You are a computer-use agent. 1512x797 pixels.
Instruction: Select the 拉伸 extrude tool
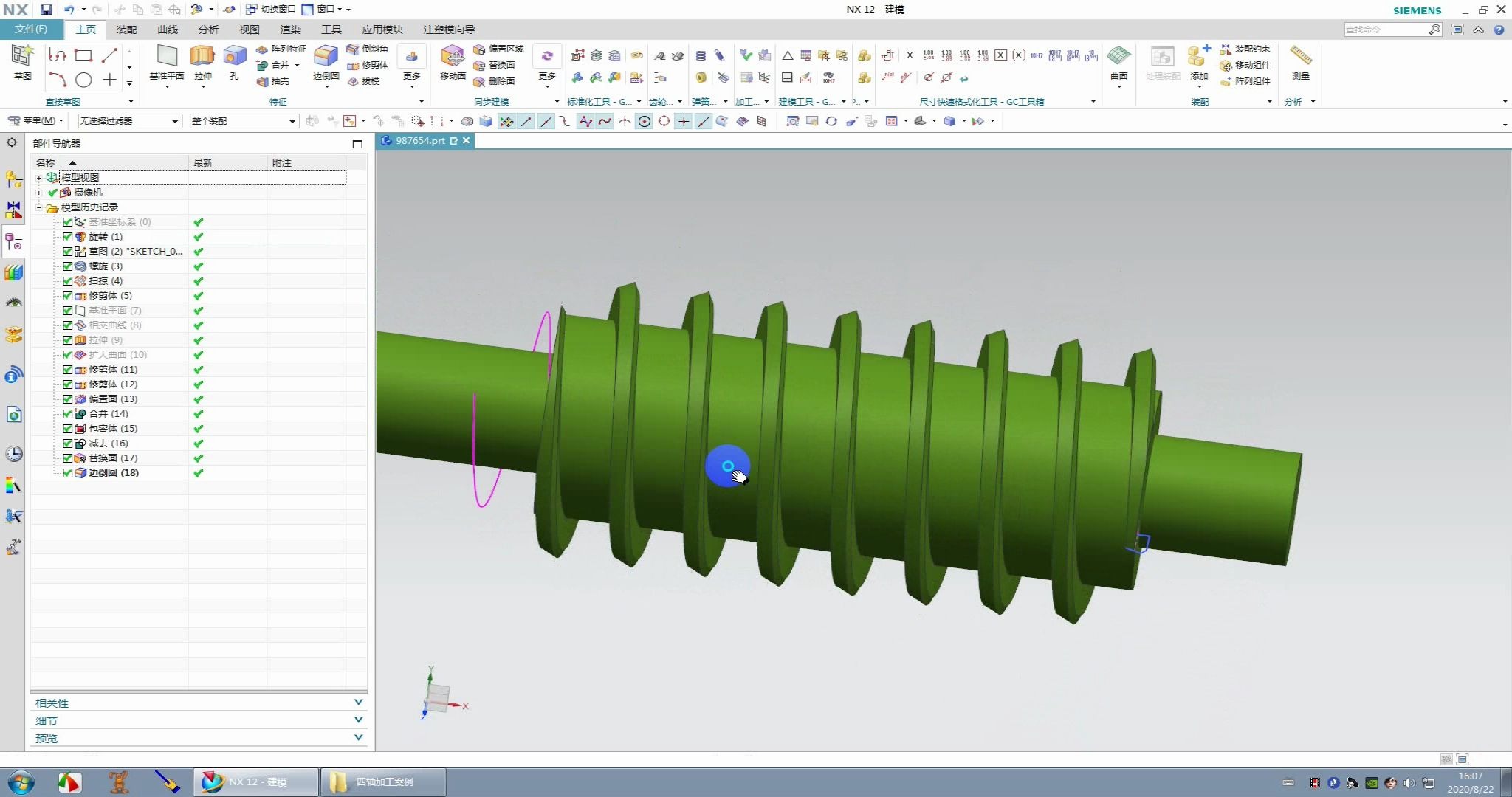pos(202,61)
